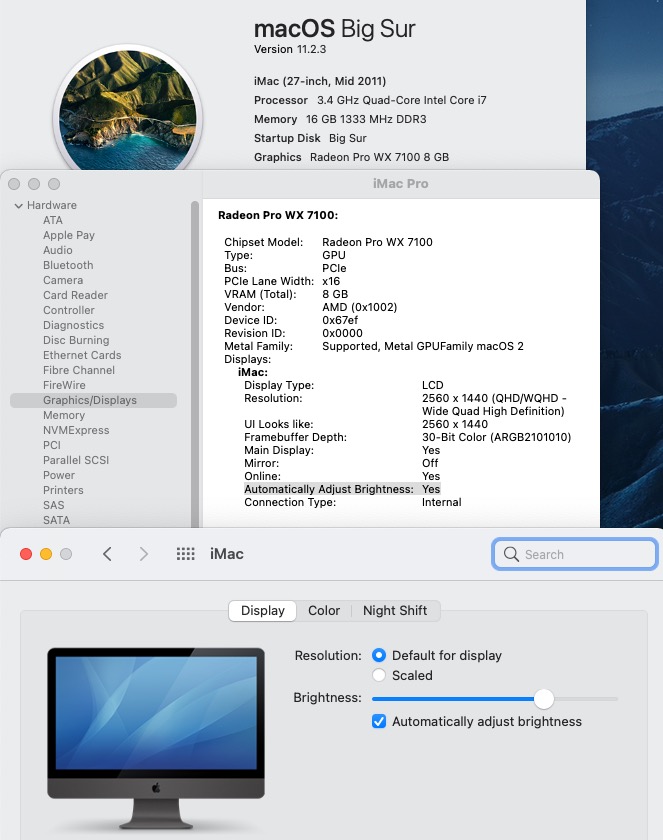Click the Startup Disk Big Sur line
The image size is (663, 840).
point(310,138)
